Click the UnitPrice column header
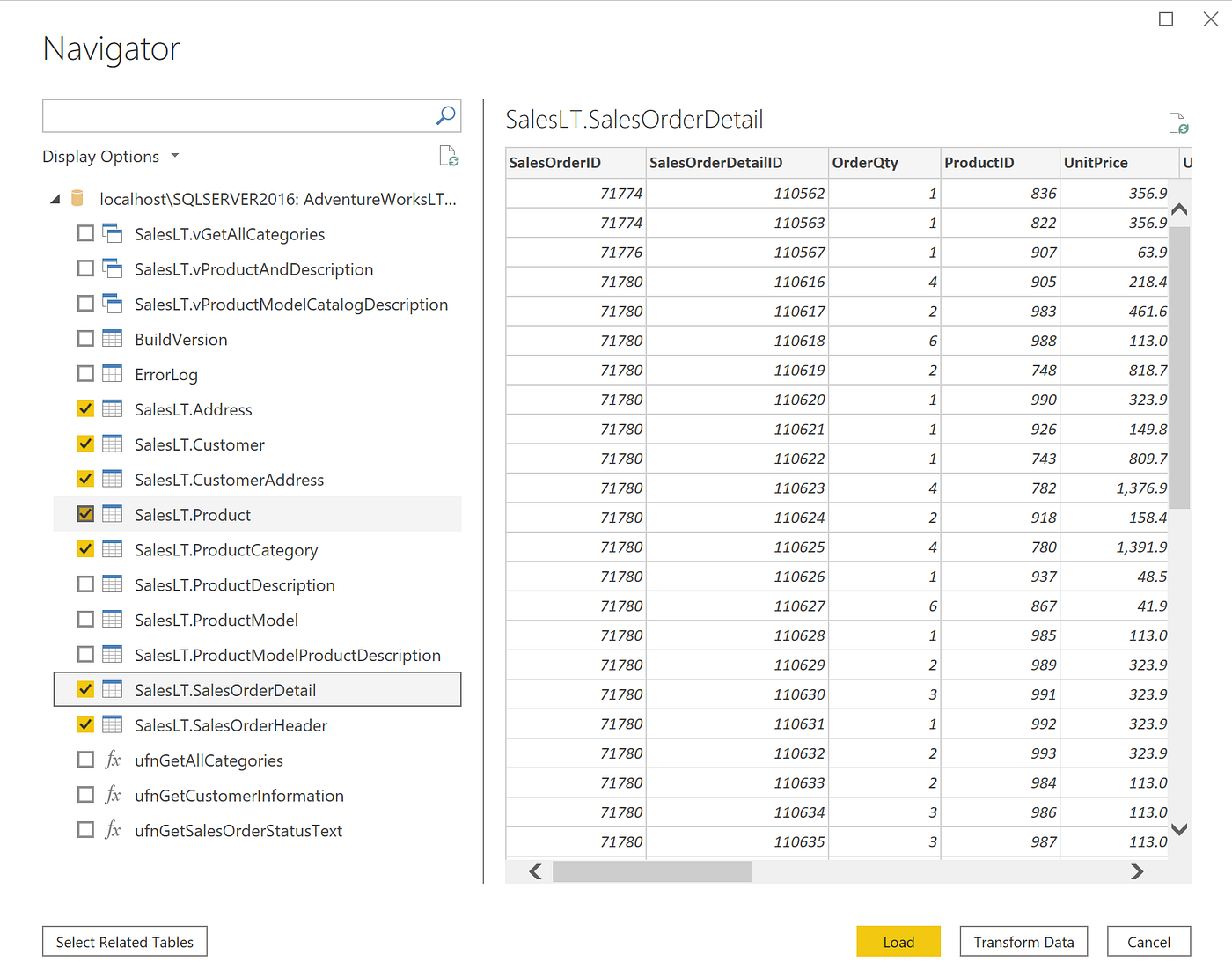The height and width of the screenshot is (977, 1232). (x=1119, y=163)
